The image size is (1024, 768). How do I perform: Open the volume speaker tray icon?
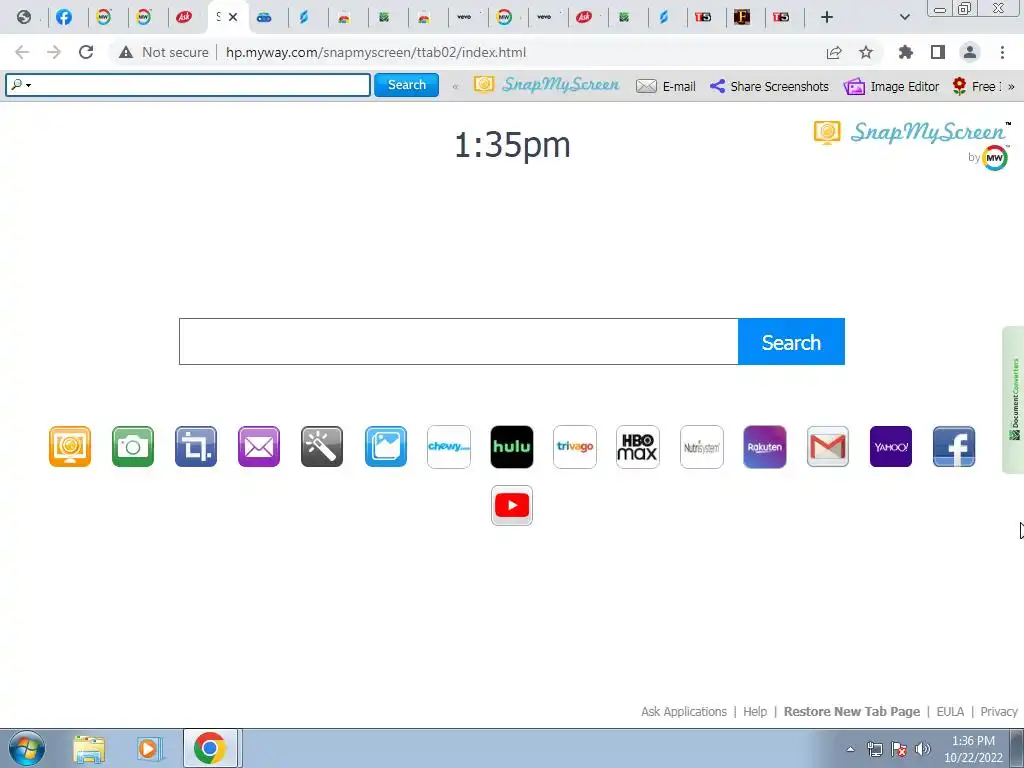[x=923, y=749]
